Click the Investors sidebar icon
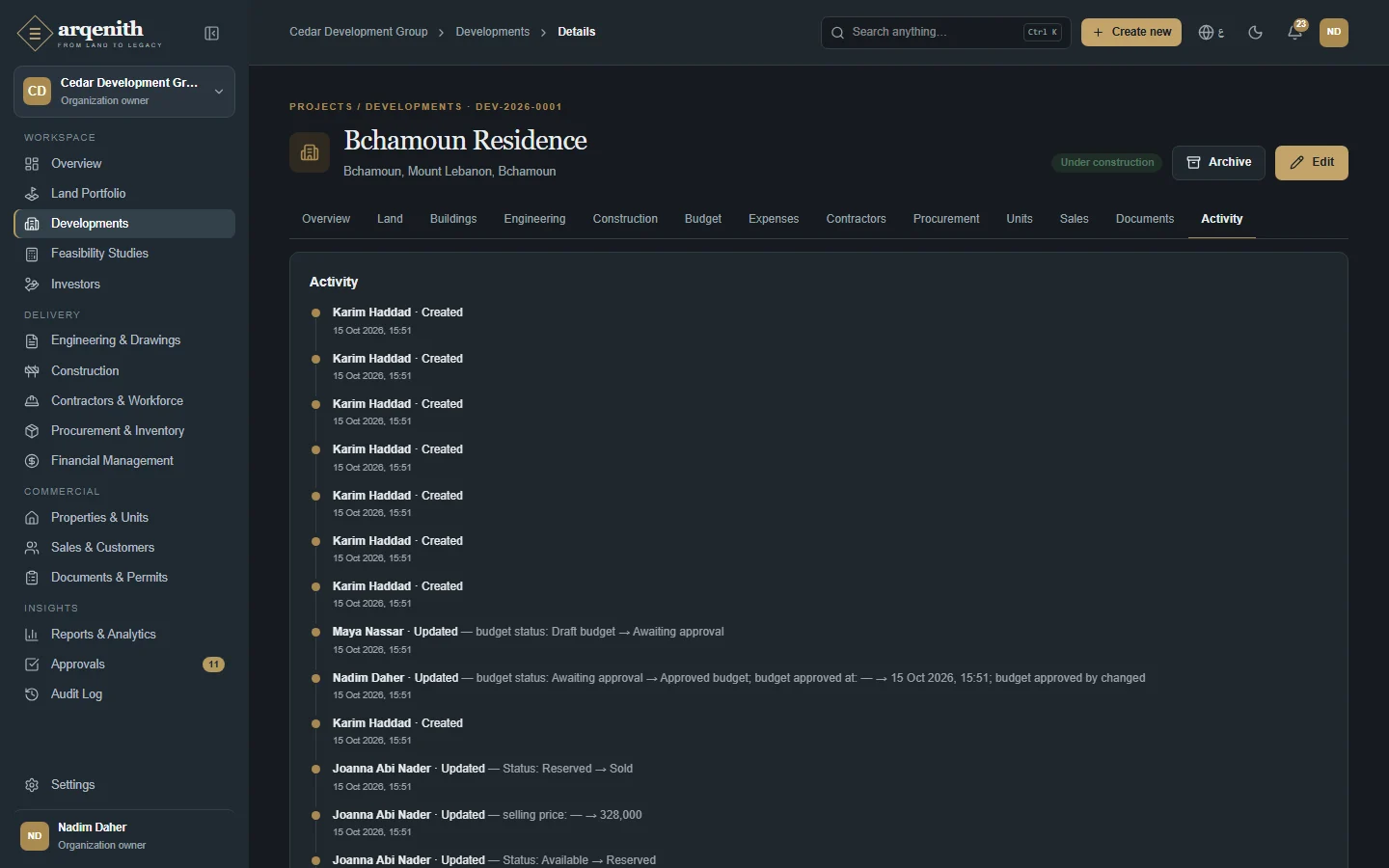1389x868 pixels. click(32, 285)
